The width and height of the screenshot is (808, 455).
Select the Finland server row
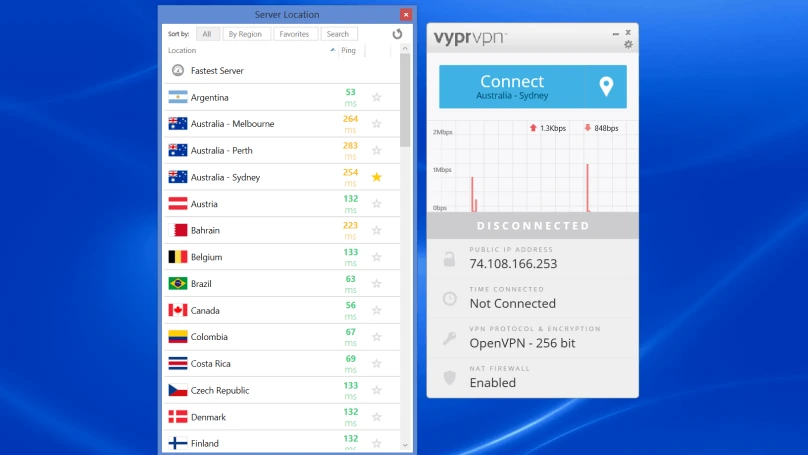(281, 442)
